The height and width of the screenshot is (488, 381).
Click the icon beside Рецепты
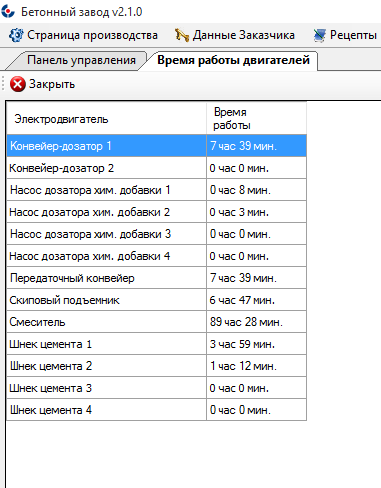pos(320,35)
